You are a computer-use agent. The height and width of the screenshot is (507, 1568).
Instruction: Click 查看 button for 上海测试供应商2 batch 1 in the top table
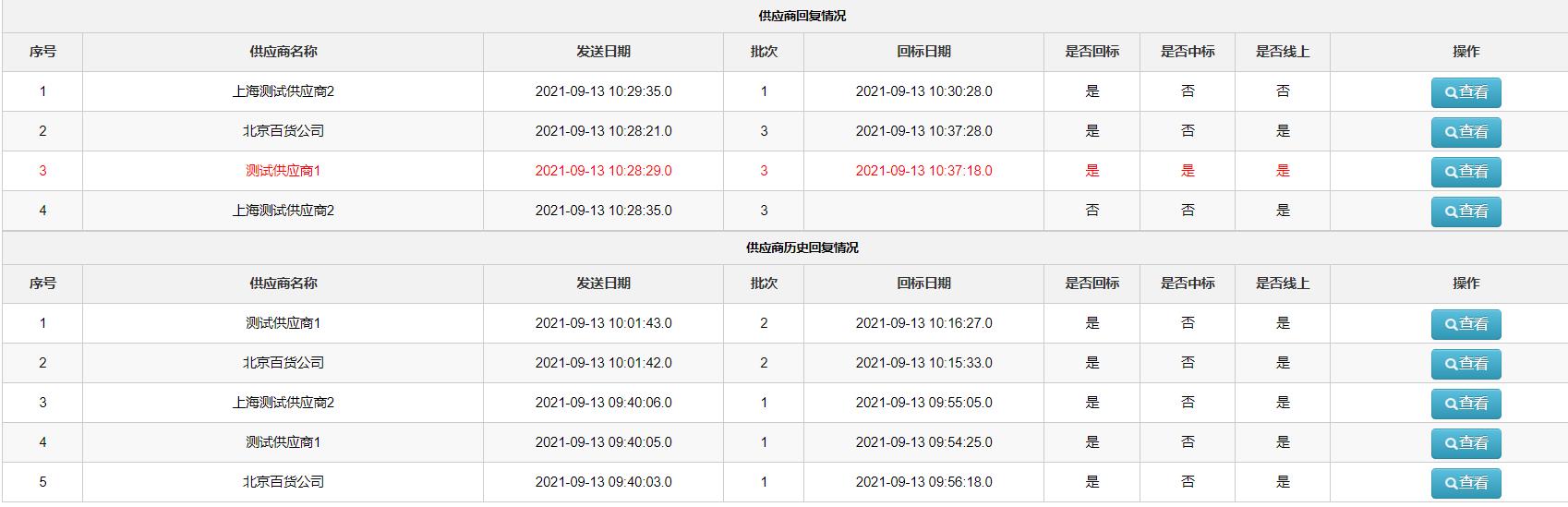(x=1465, y=92)
